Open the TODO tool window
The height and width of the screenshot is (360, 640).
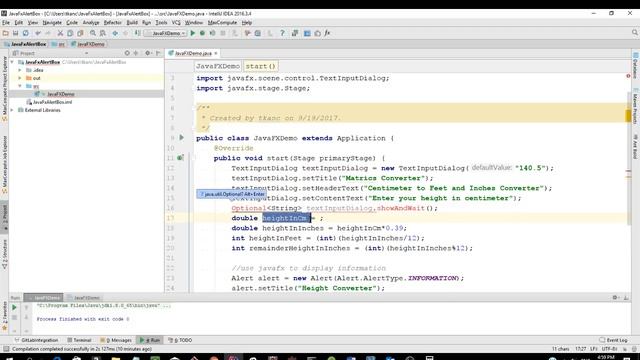point(180,340)
